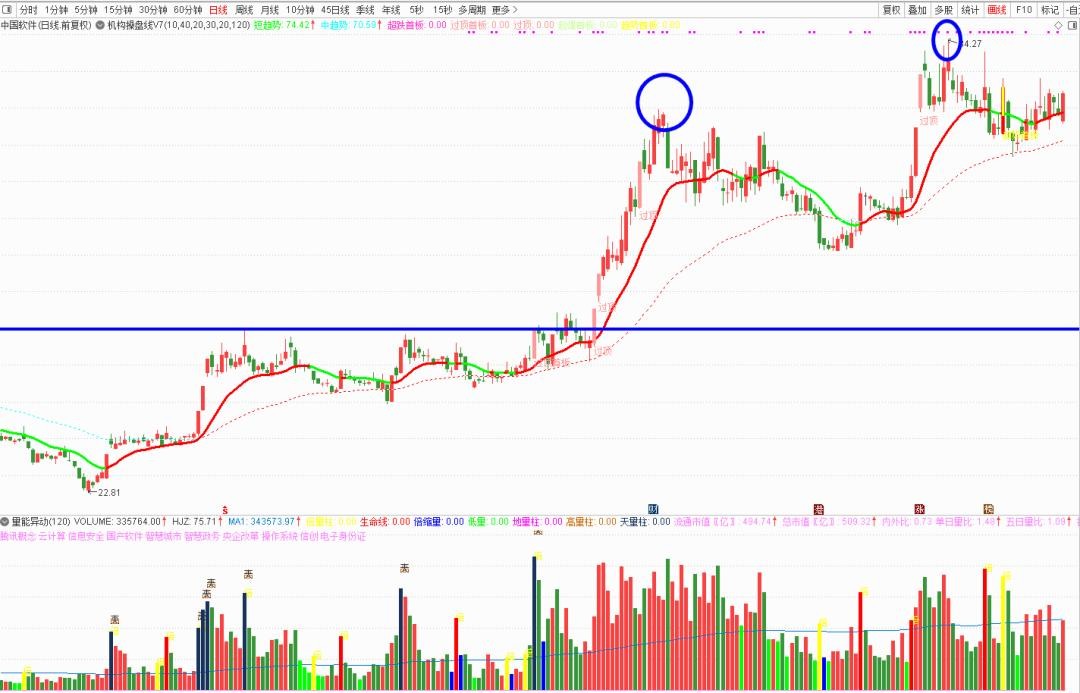Screen dimensions: 1080x693
Task: Click the grid layout icon before 分时
Action: coord(8,10)
